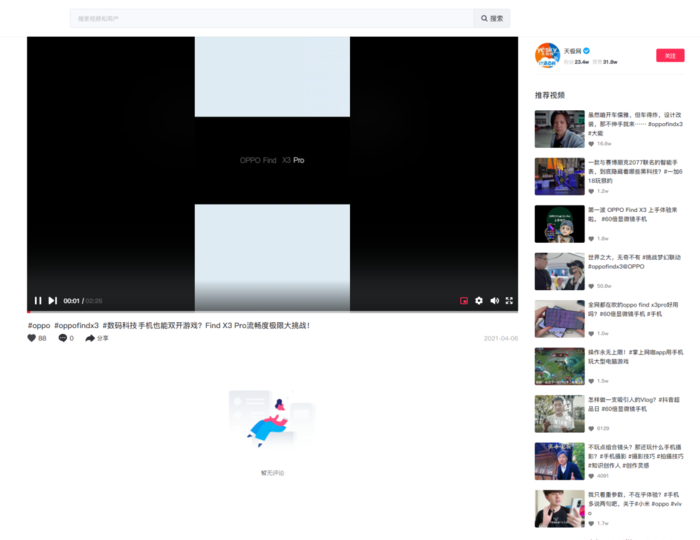The height and width of the screenshot is (540, 700).
Task: Click the search button with magnifier
Action: tap(492, 18)
